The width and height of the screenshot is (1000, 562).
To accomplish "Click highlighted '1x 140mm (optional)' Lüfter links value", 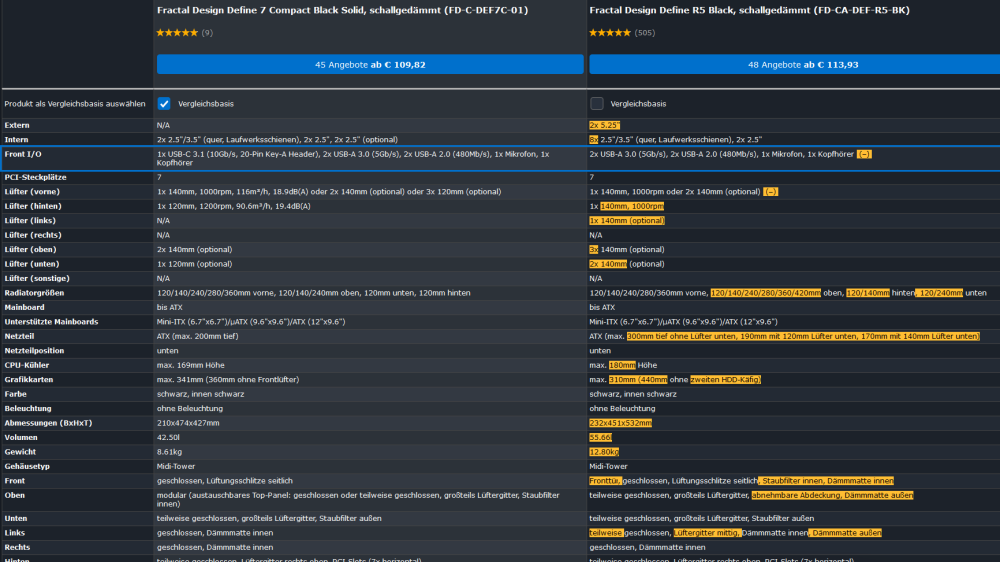I will (x=627, y=220).
